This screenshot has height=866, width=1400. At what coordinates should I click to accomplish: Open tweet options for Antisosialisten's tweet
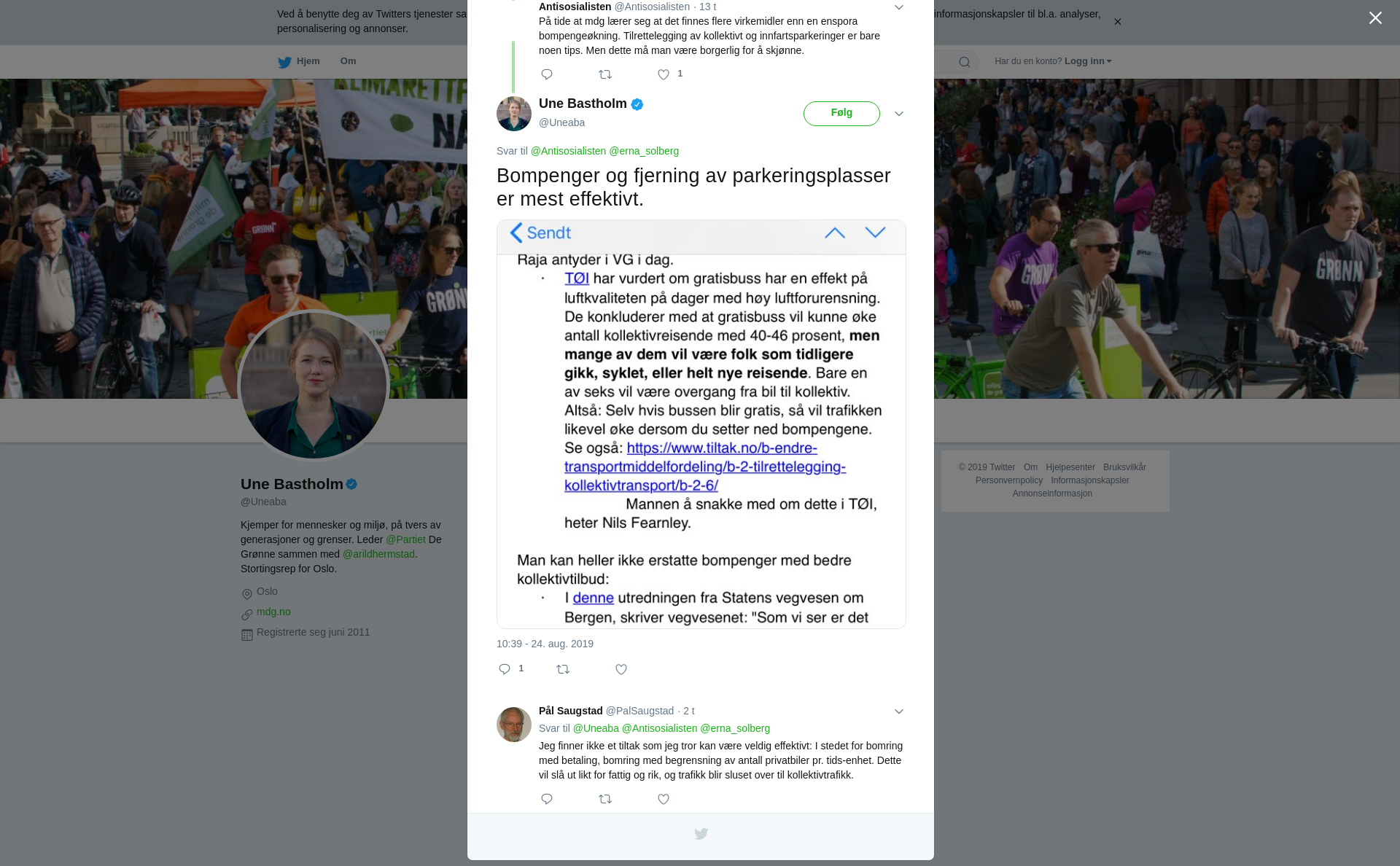(899, 7)
